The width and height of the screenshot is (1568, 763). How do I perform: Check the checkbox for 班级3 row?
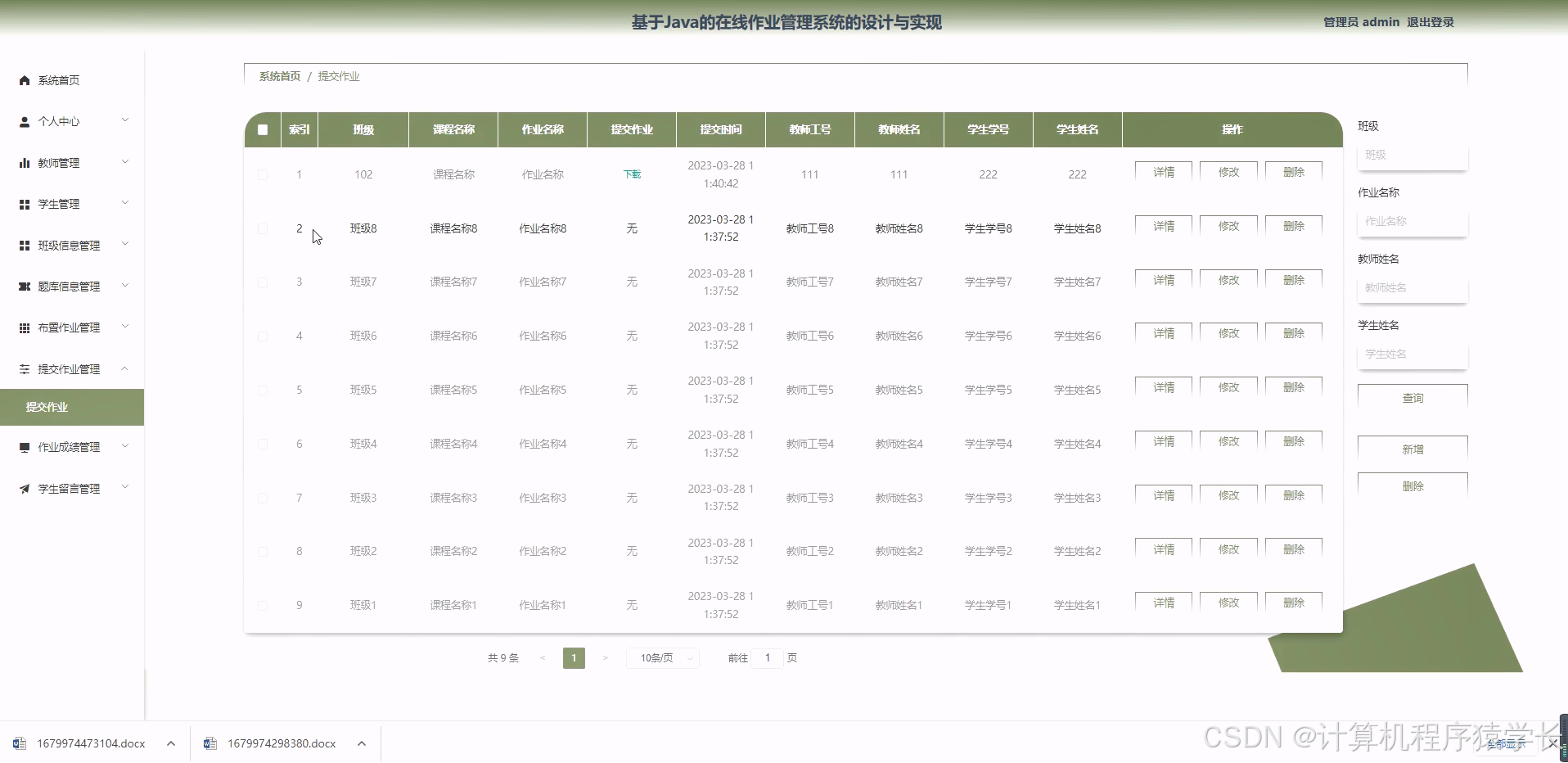tap(263, 498)
